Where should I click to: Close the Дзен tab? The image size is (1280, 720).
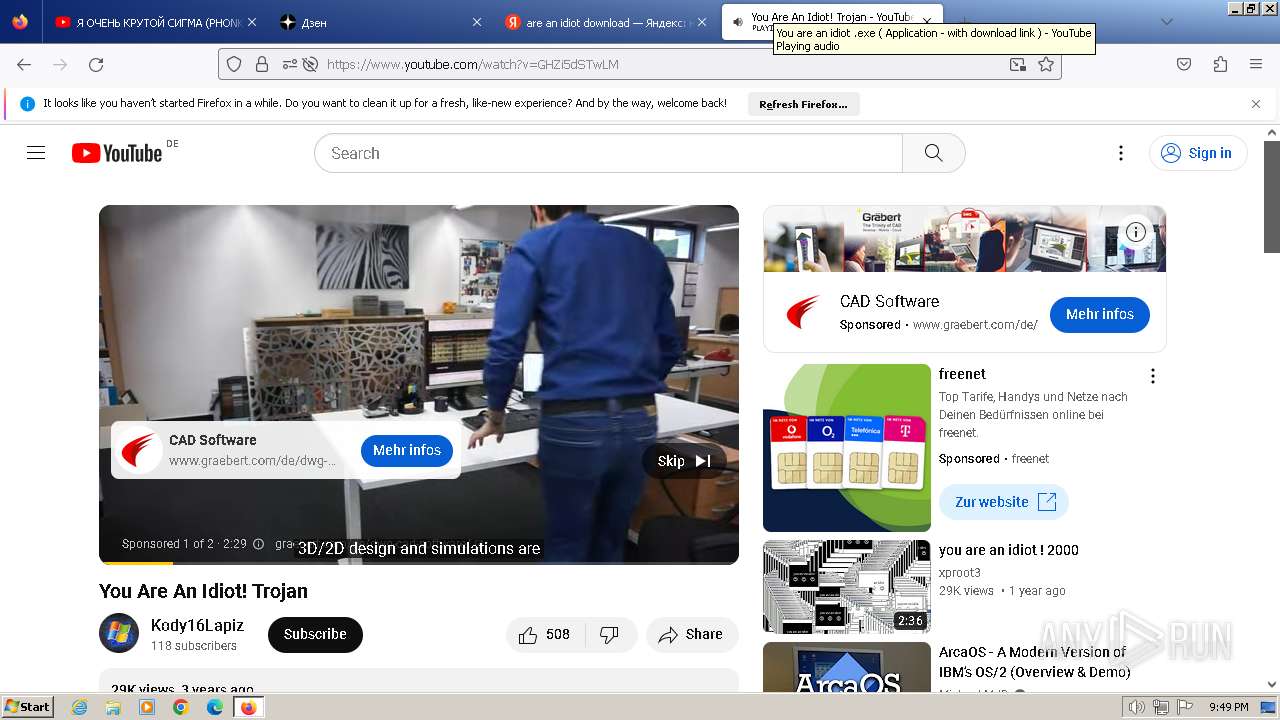click(x=477, y=22)
